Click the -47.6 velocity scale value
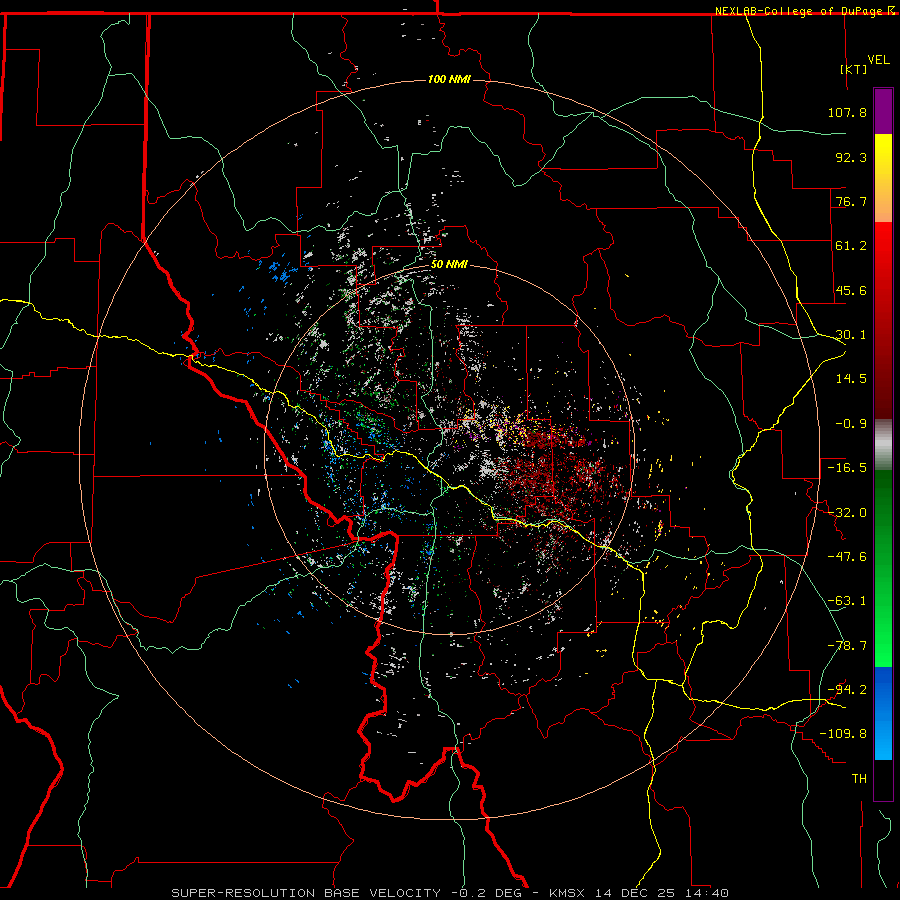The image size is (900, 900). coord(847,557)
